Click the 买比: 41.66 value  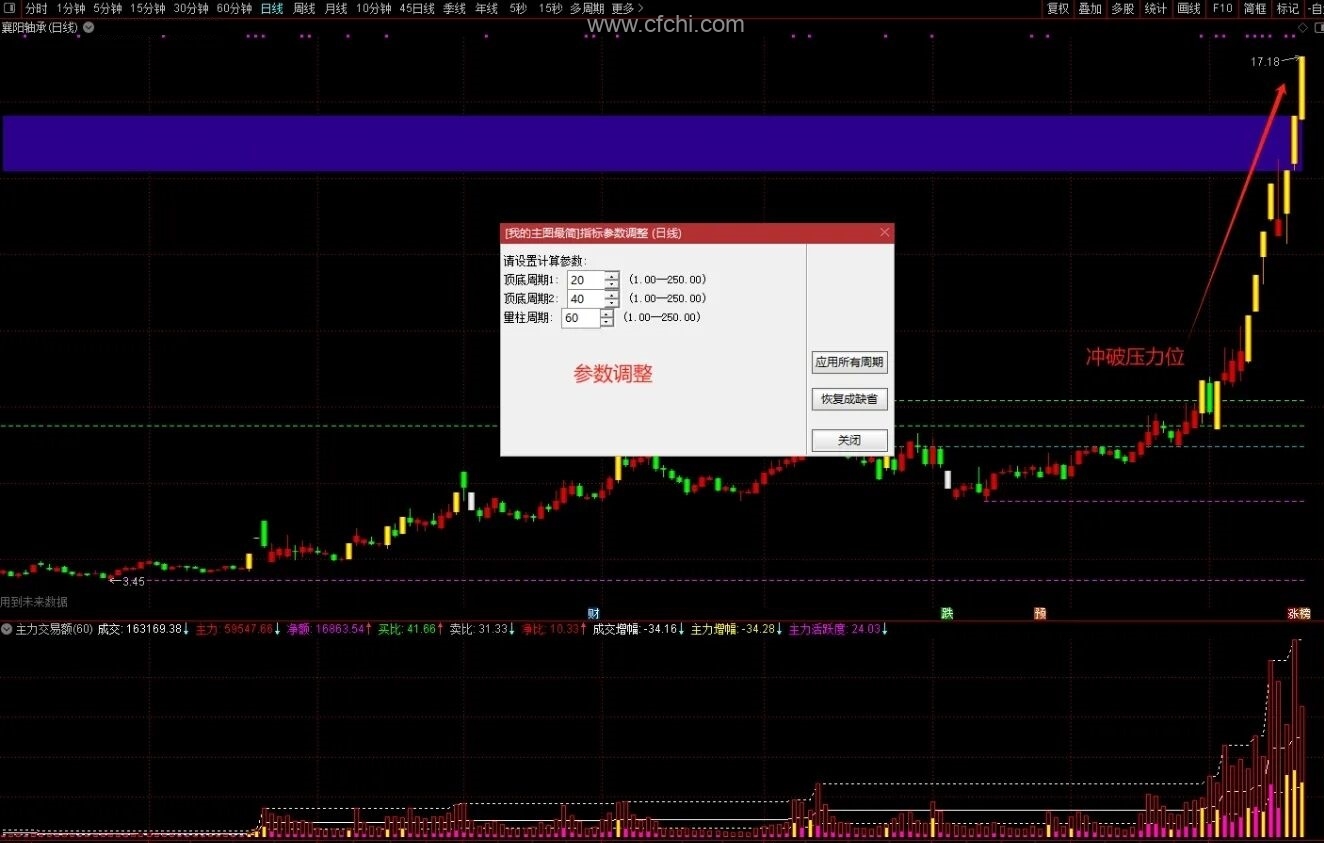pos(411,629)
